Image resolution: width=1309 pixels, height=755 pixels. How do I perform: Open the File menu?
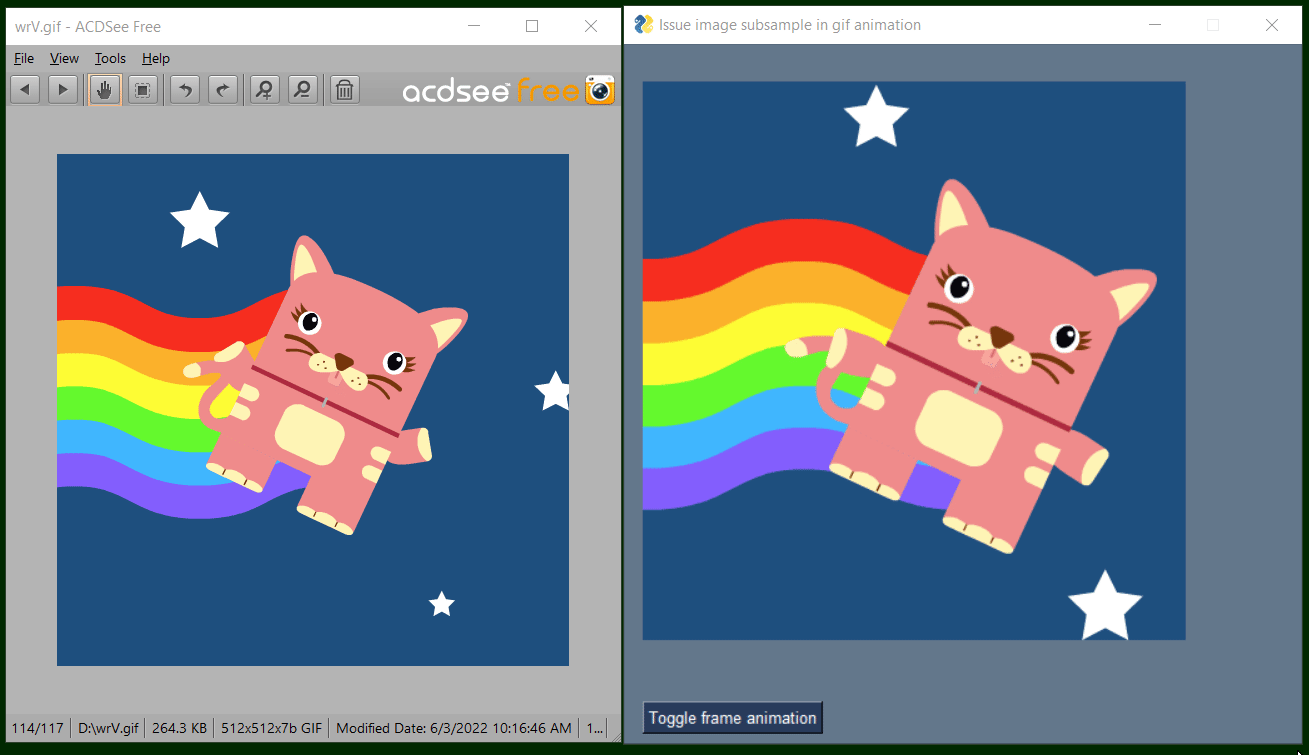coord(23,58)
